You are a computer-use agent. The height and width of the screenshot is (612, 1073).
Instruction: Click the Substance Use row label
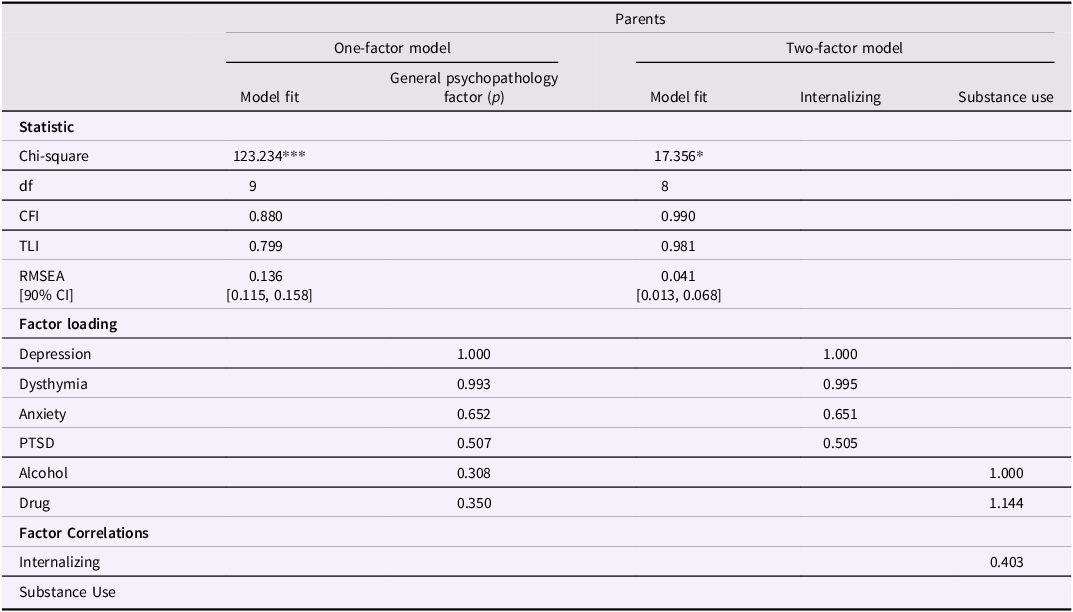pyautogui.click(x=67, y=592)
